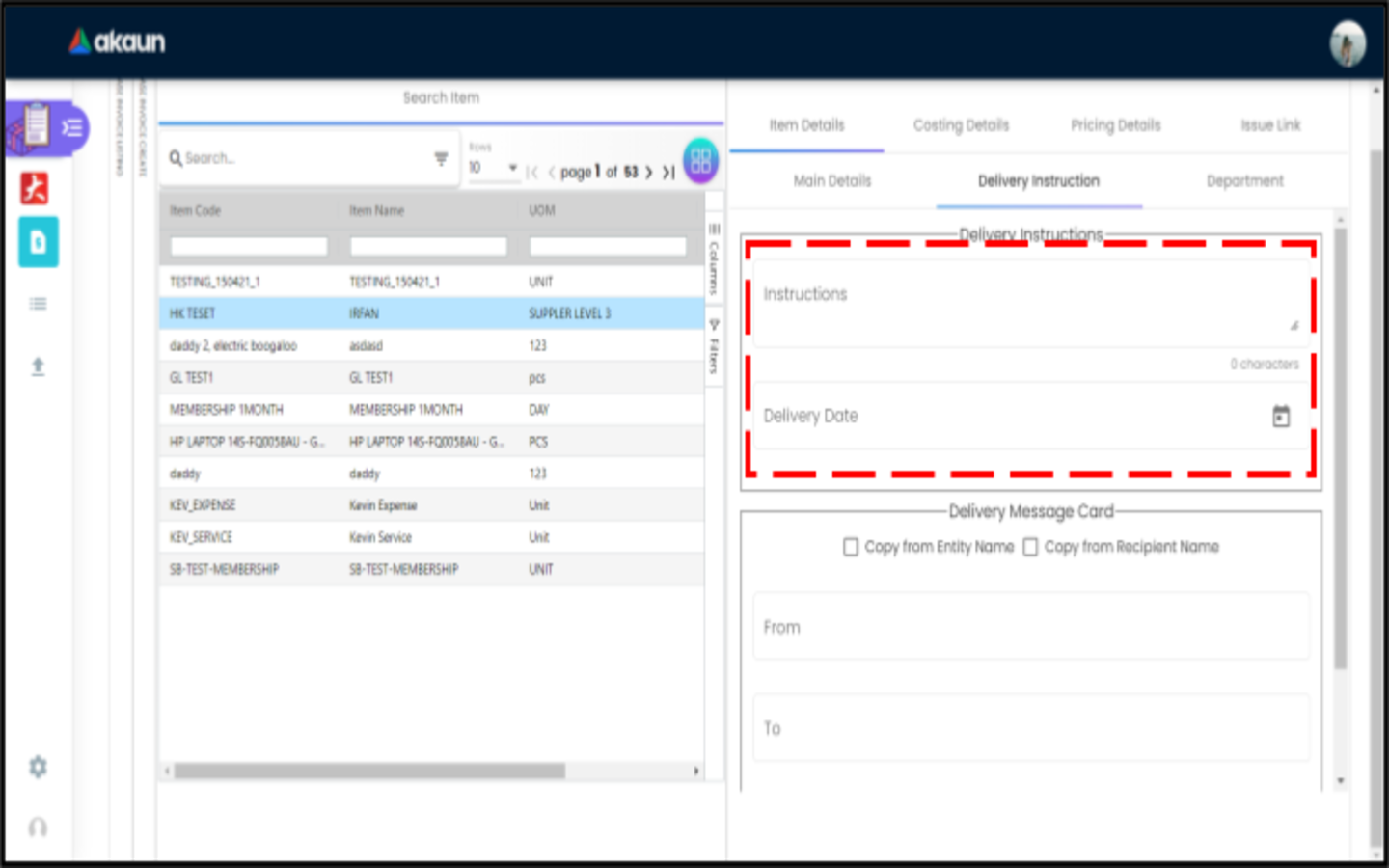Enable Copy from Entity Name checkbox
The height and width of the screenshot is (868, 1389).
point(851,547)
